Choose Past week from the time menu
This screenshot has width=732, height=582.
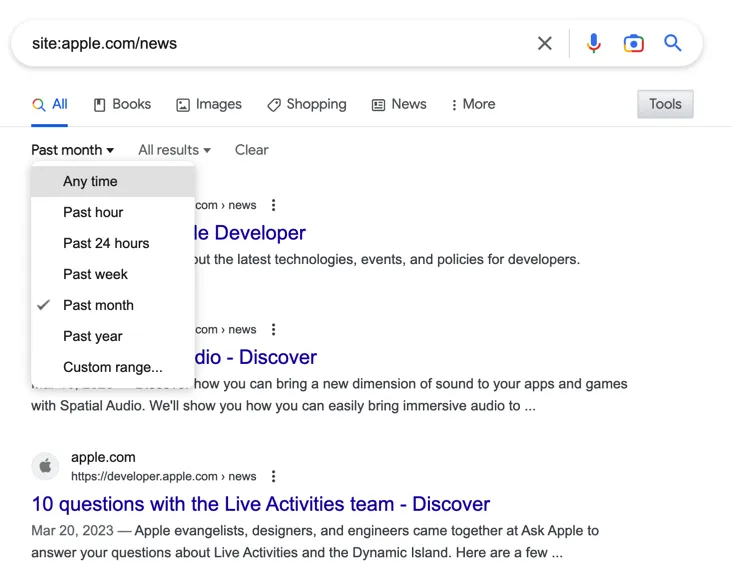(x=113, y=274)
